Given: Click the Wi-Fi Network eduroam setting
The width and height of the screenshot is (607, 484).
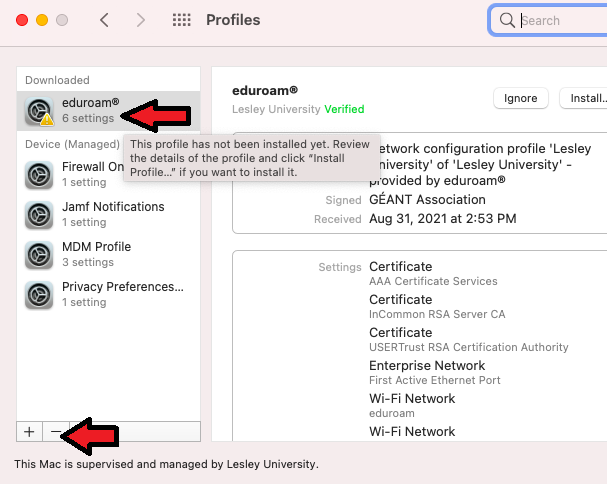Looking at the screenshot, I should click(x=412, y=406).
